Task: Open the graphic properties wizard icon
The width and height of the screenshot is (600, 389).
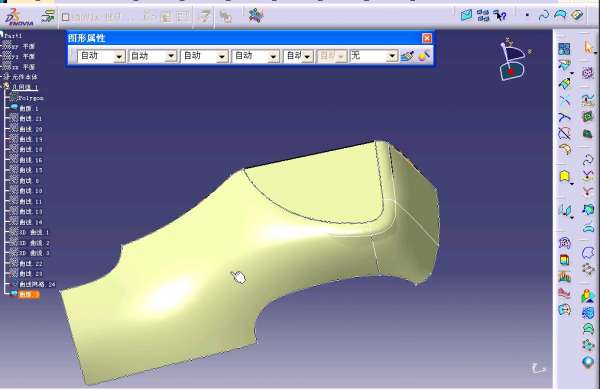Action: point(424,56)
